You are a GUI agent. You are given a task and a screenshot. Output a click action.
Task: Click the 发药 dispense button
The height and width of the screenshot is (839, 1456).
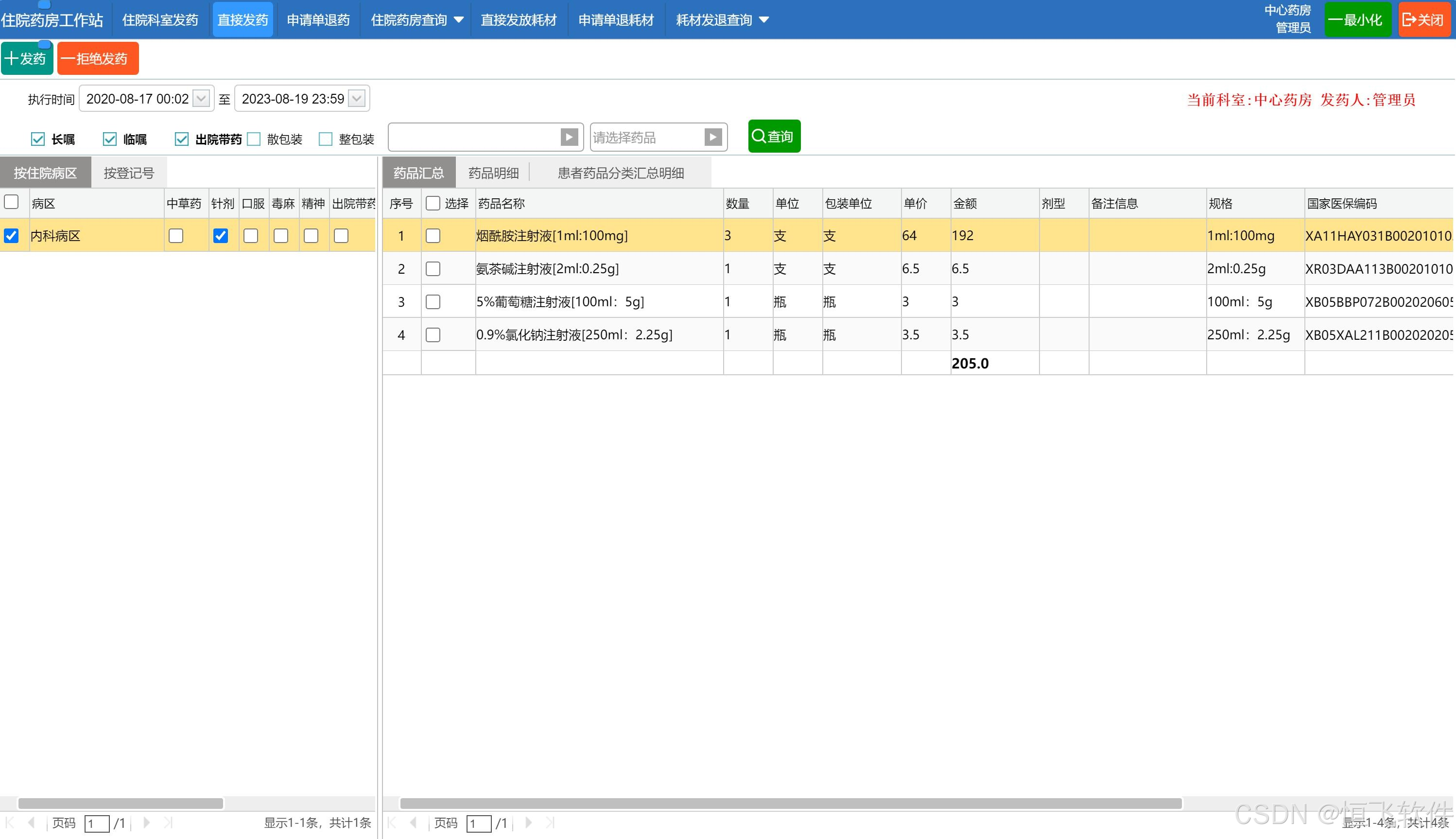coord(27,59)
